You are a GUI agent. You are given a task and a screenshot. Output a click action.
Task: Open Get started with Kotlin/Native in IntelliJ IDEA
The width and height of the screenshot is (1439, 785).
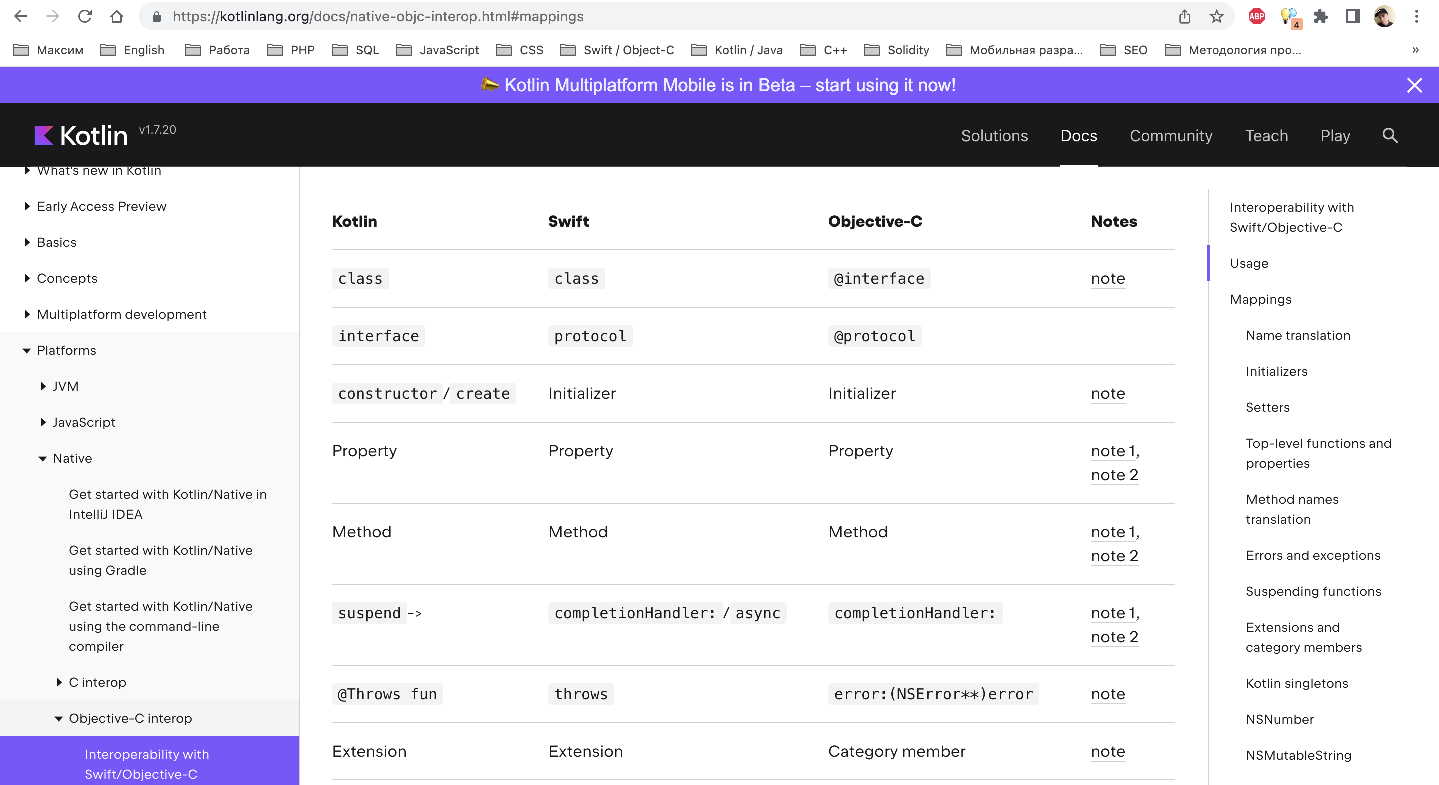[168, 505]
